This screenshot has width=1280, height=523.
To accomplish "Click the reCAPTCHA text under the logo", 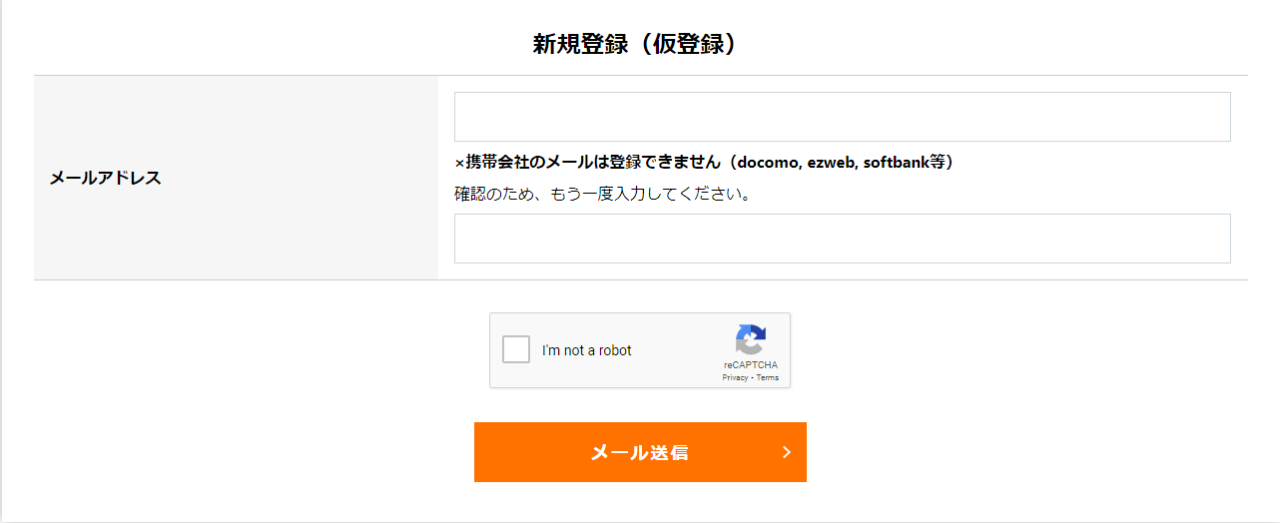I will (750, 365).
